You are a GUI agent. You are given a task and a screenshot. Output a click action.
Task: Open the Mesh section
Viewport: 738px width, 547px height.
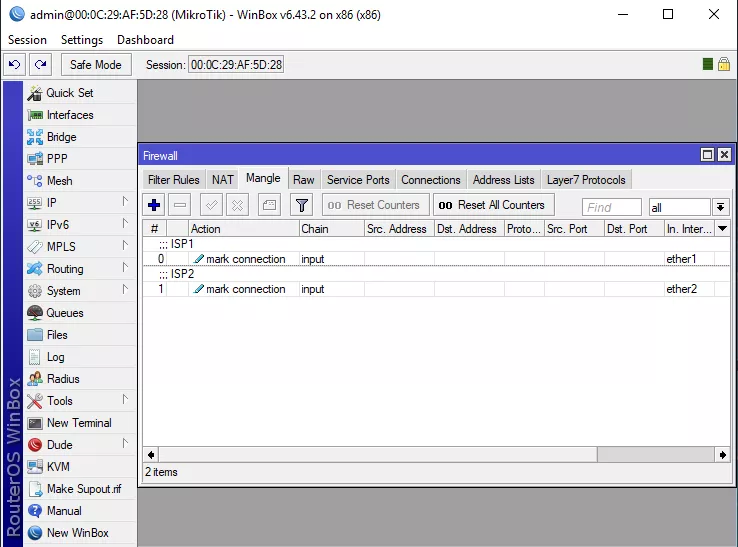59,181
